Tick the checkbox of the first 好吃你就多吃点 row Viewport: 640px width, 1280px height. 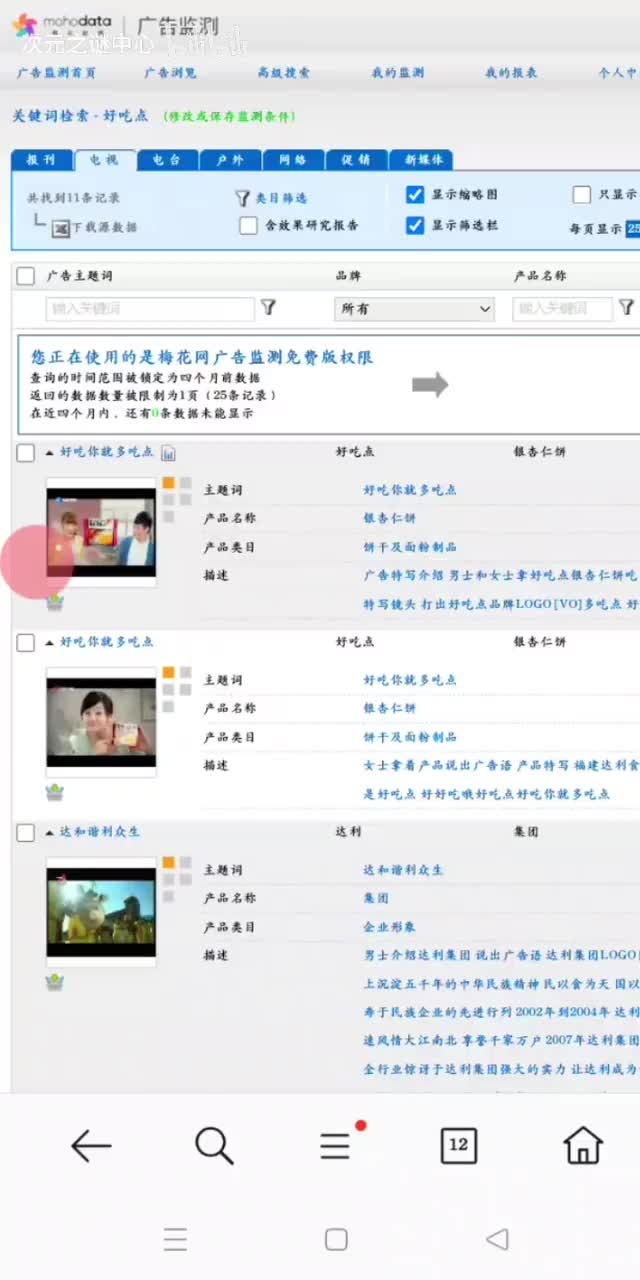(26, 453)
